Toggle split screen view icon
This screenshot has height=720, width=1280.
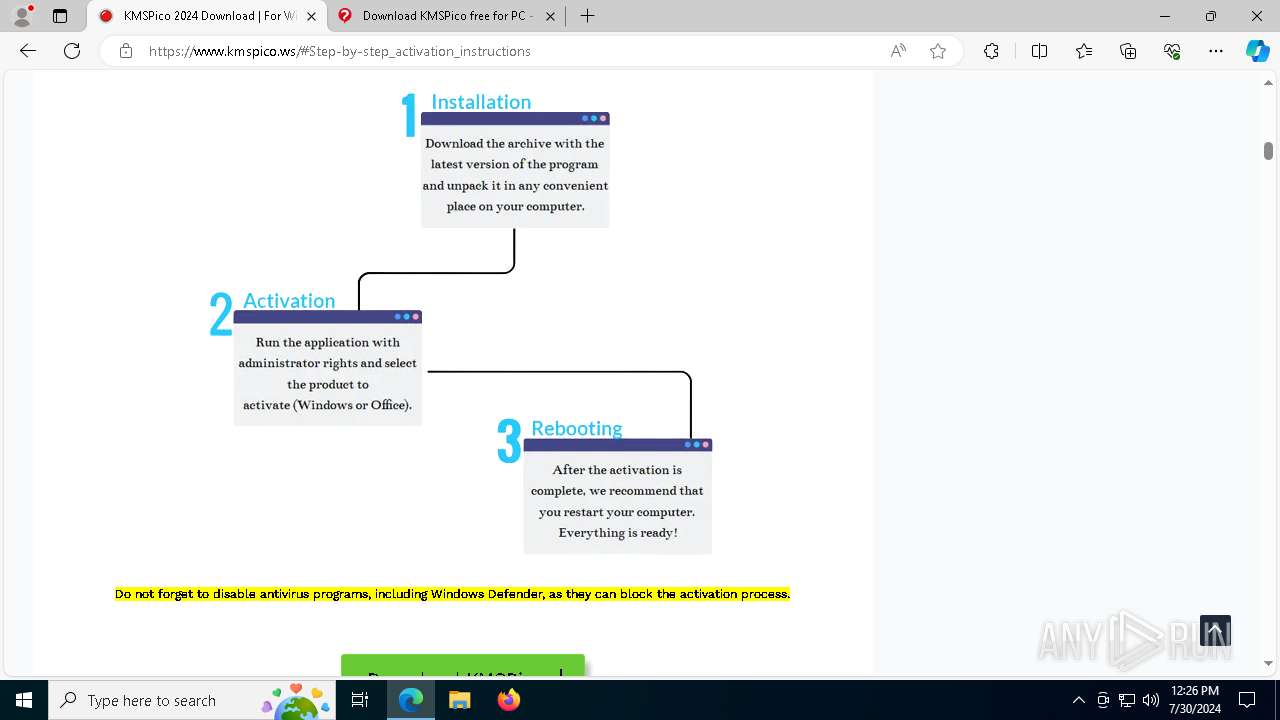(x=1039, y=51)
